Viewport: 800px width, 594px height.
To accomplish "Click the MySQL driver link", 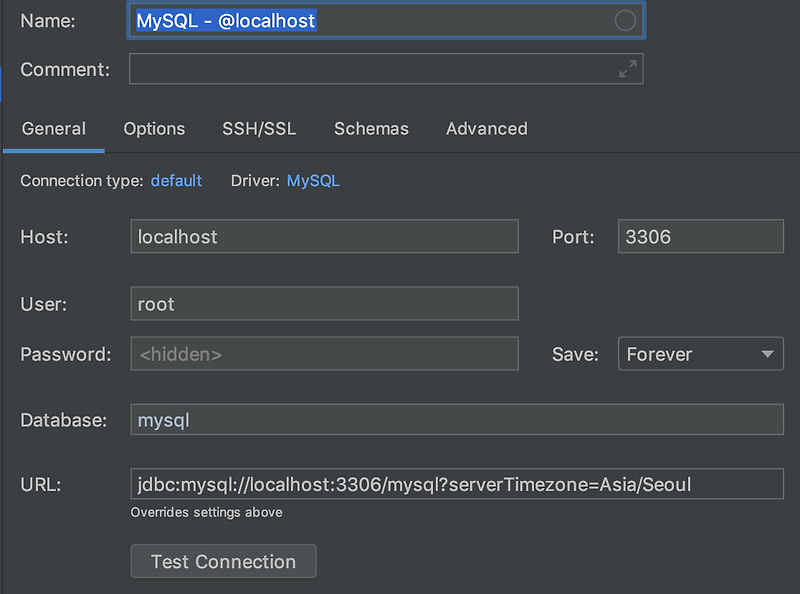I will pos(313,181).
